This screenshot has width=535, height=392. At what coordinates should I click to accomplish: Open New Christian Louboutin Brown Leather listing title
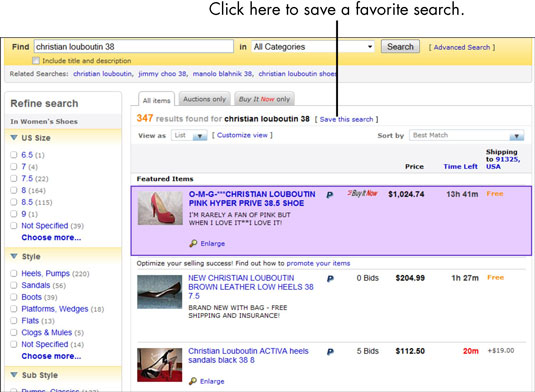pyautogui.click(x=251, y=287)
